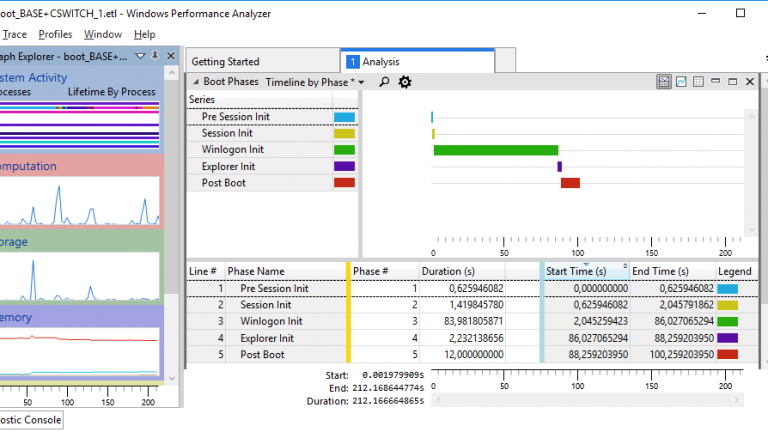
Task: Click the purple Explorer Init timeline bar
Action: 560,167
